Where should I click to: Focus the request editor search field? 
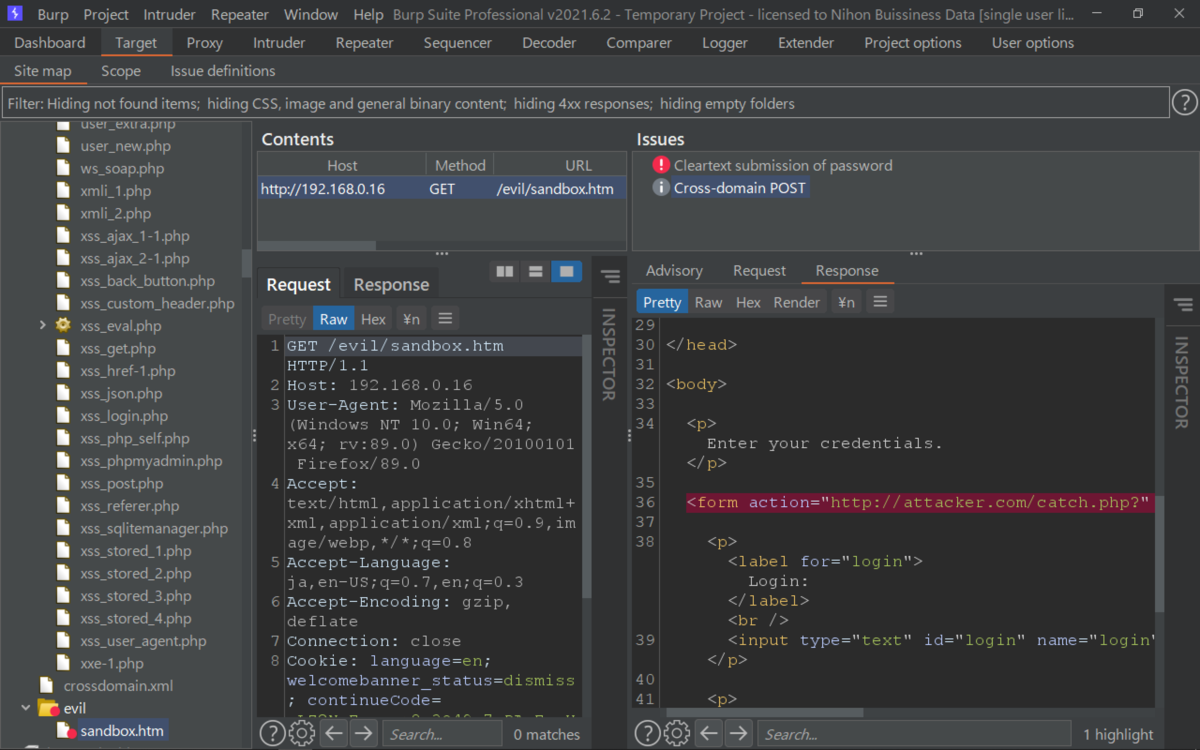tap(441, 733)
